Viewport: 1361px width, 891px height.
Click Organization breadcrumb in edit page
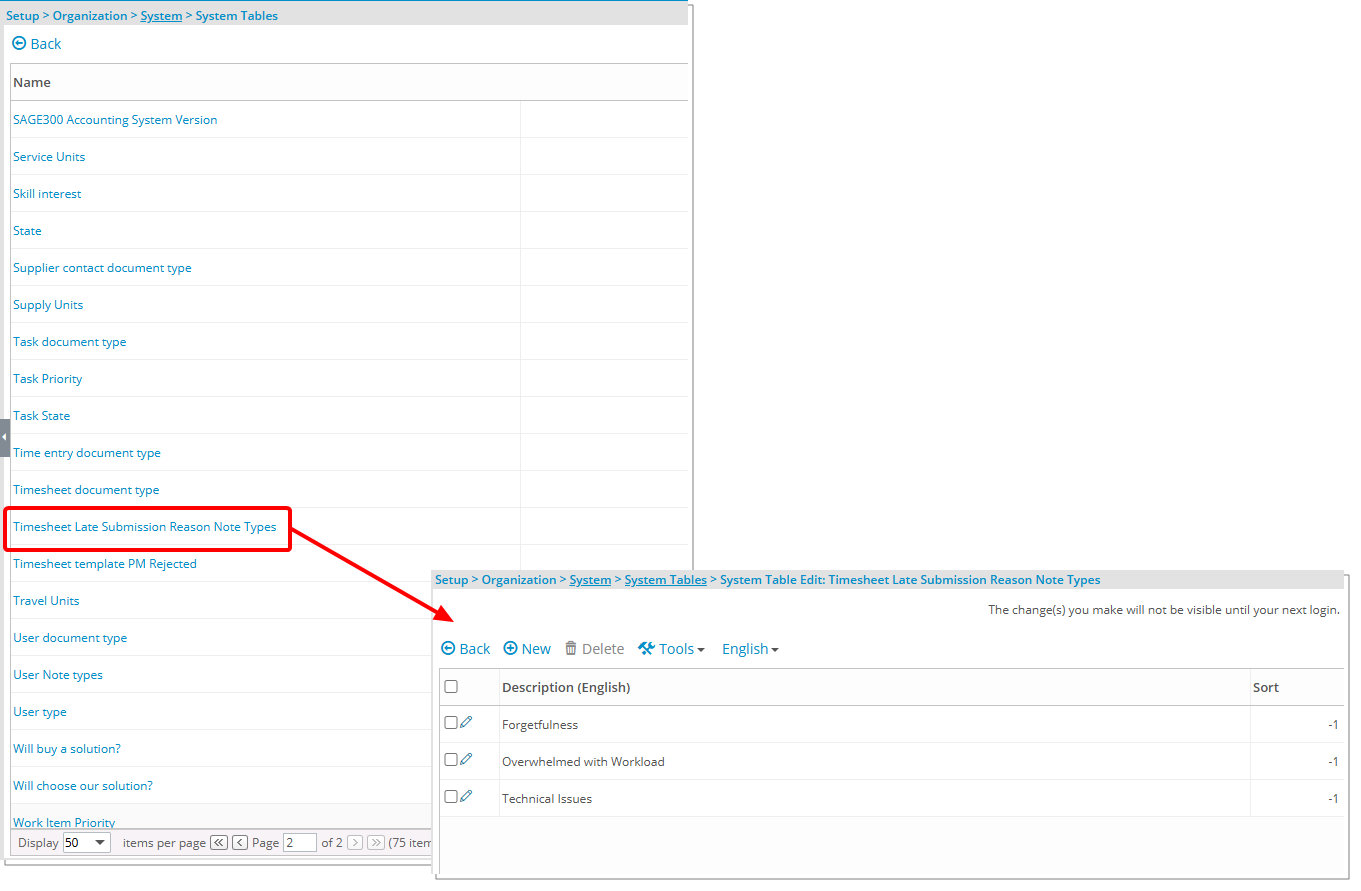pyautogui.click(x=519, y=580)
